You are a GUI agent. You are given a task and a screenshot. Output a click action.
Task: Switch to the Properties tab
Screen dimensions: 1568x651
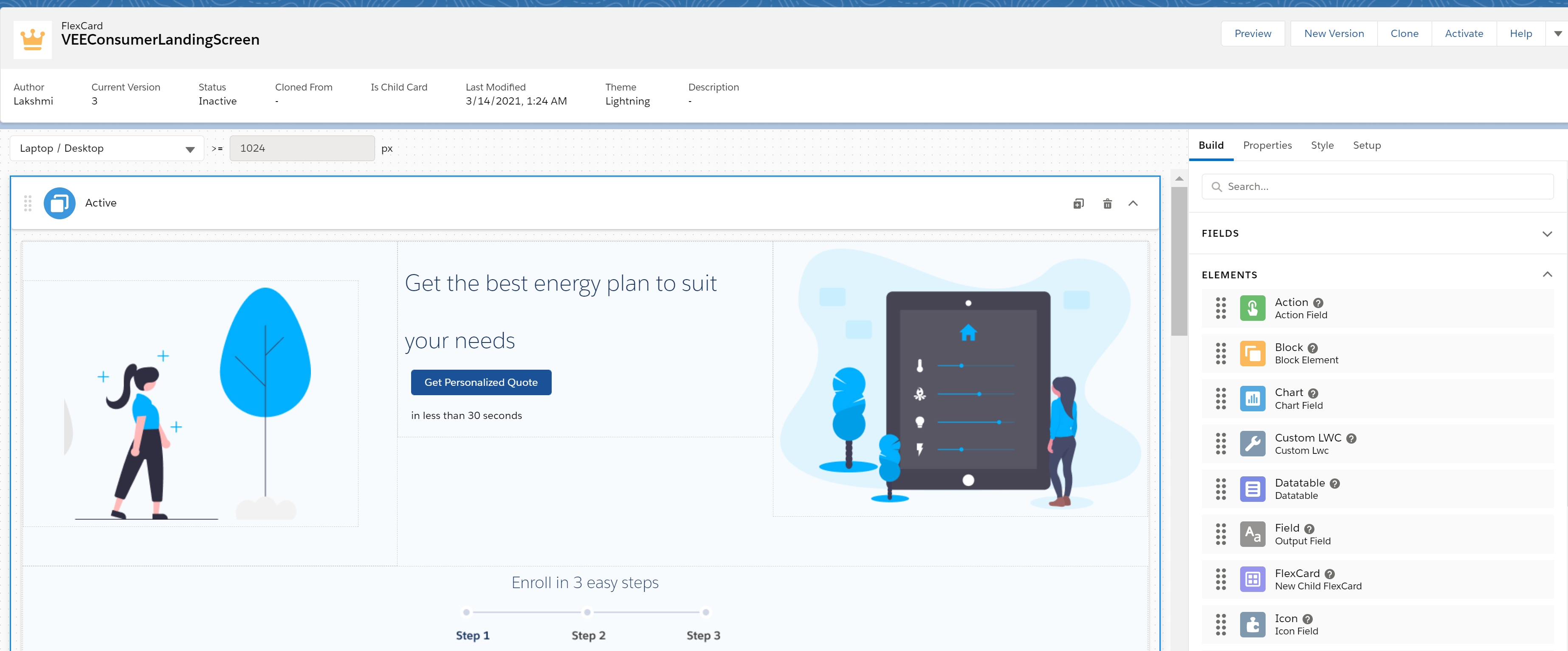click(x=1267, y=146)
